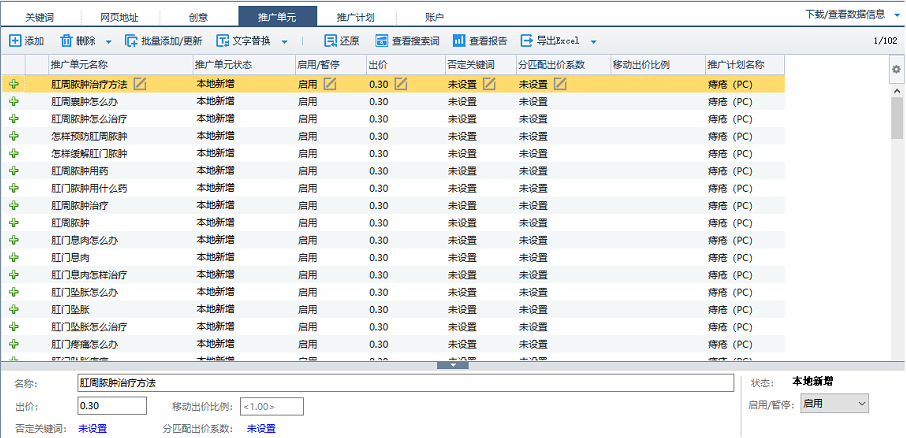Open the 删除 dropdown arrow
This screenshot has height=438, width=906.
[109, 42]
